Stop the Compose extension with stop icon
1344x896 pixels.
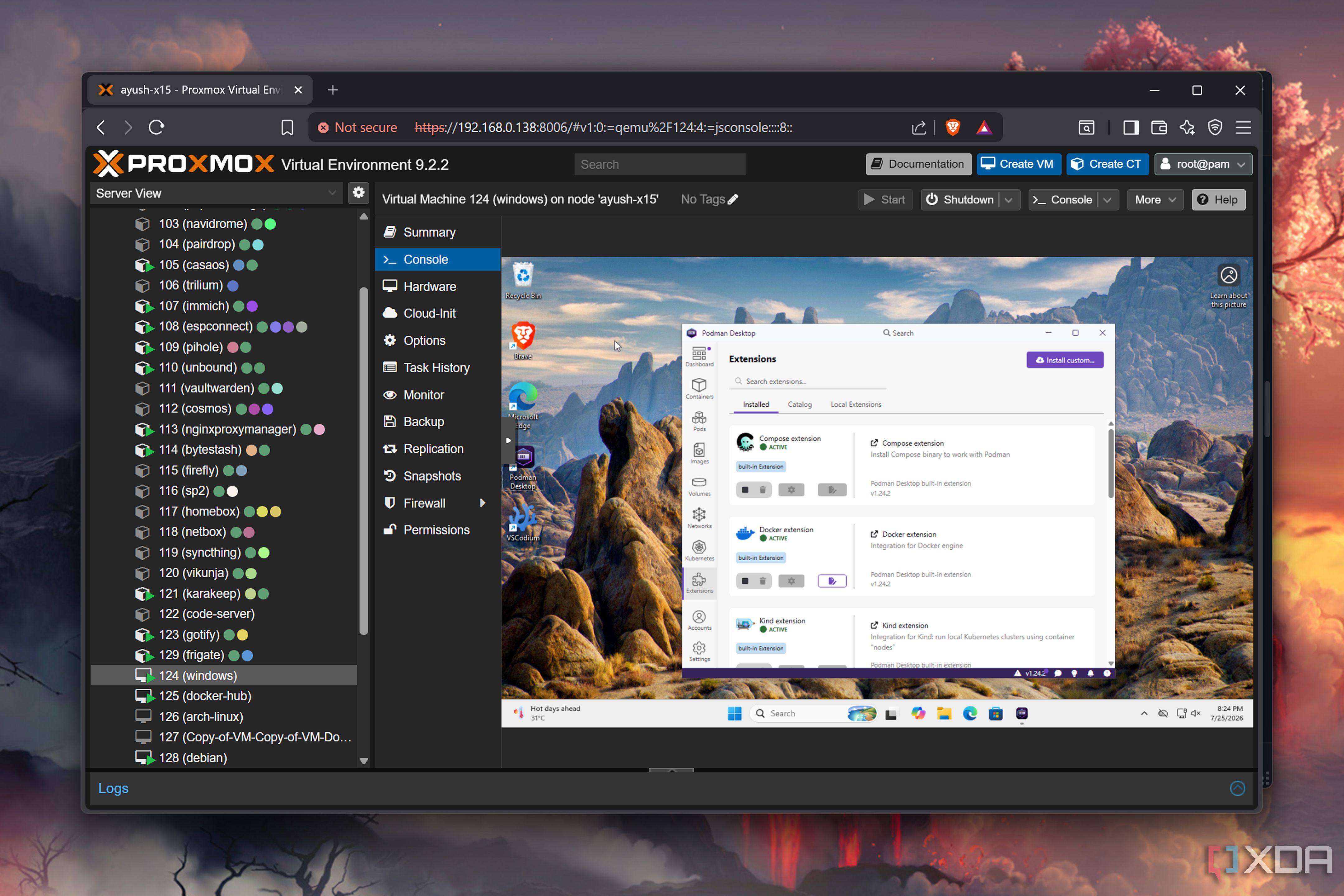[744, 490]
